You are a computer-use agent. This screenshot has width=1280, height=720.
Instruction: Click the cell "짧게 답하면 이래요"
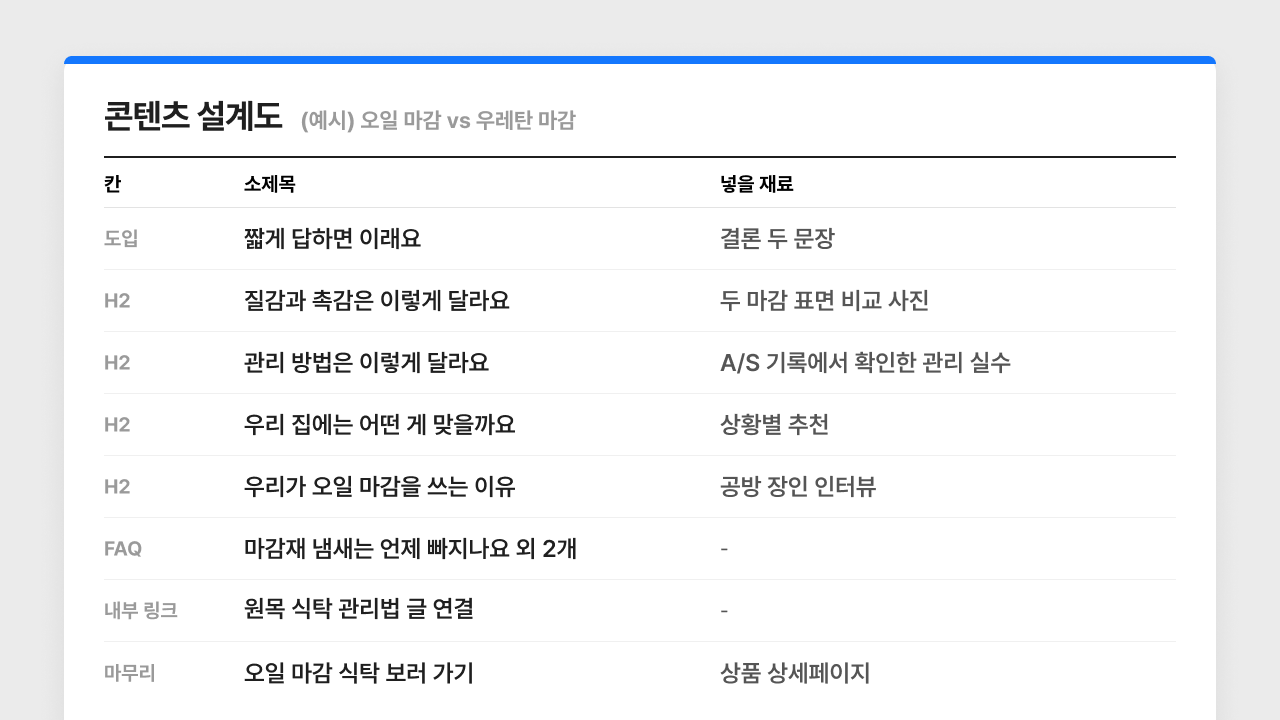coord(332,239)
